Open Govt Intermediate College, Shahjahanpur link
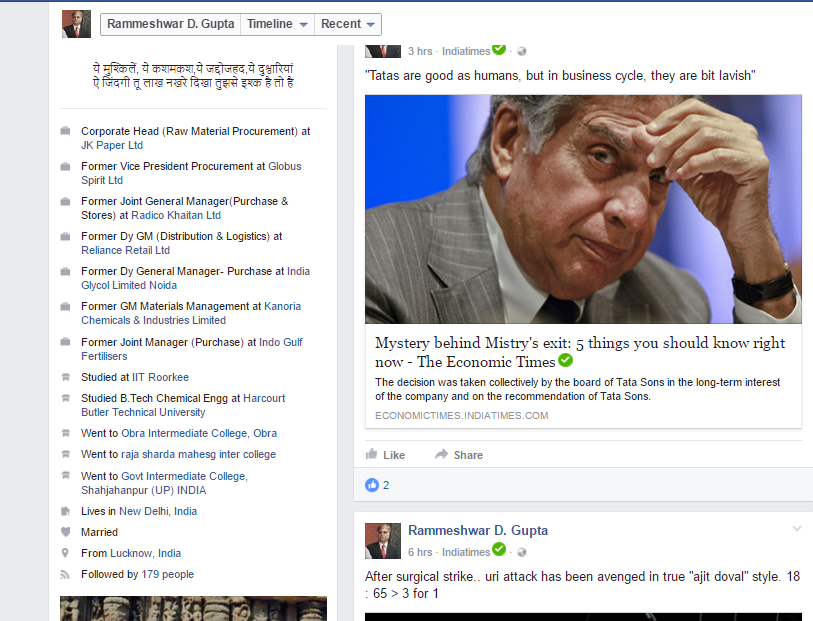The height and width of the screenshot is (621, 813). [x=164, y=483]
